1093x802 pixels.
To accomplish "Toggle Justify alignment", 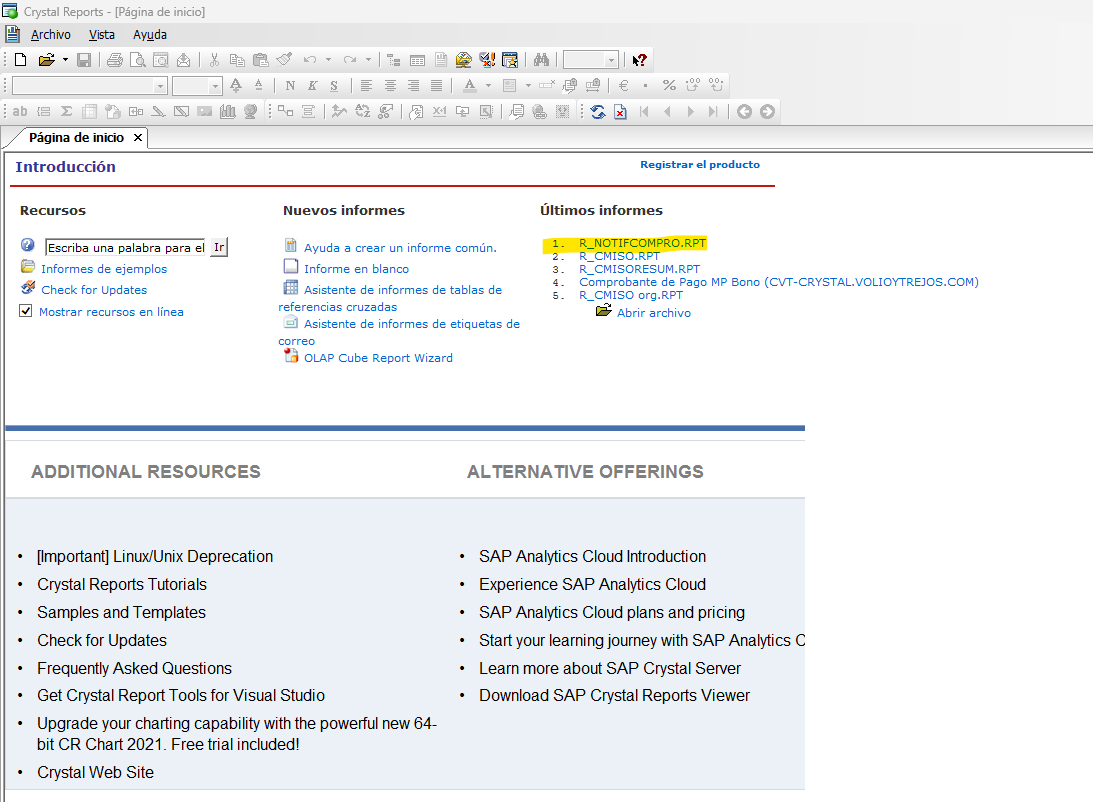I will tap(436, 85).
